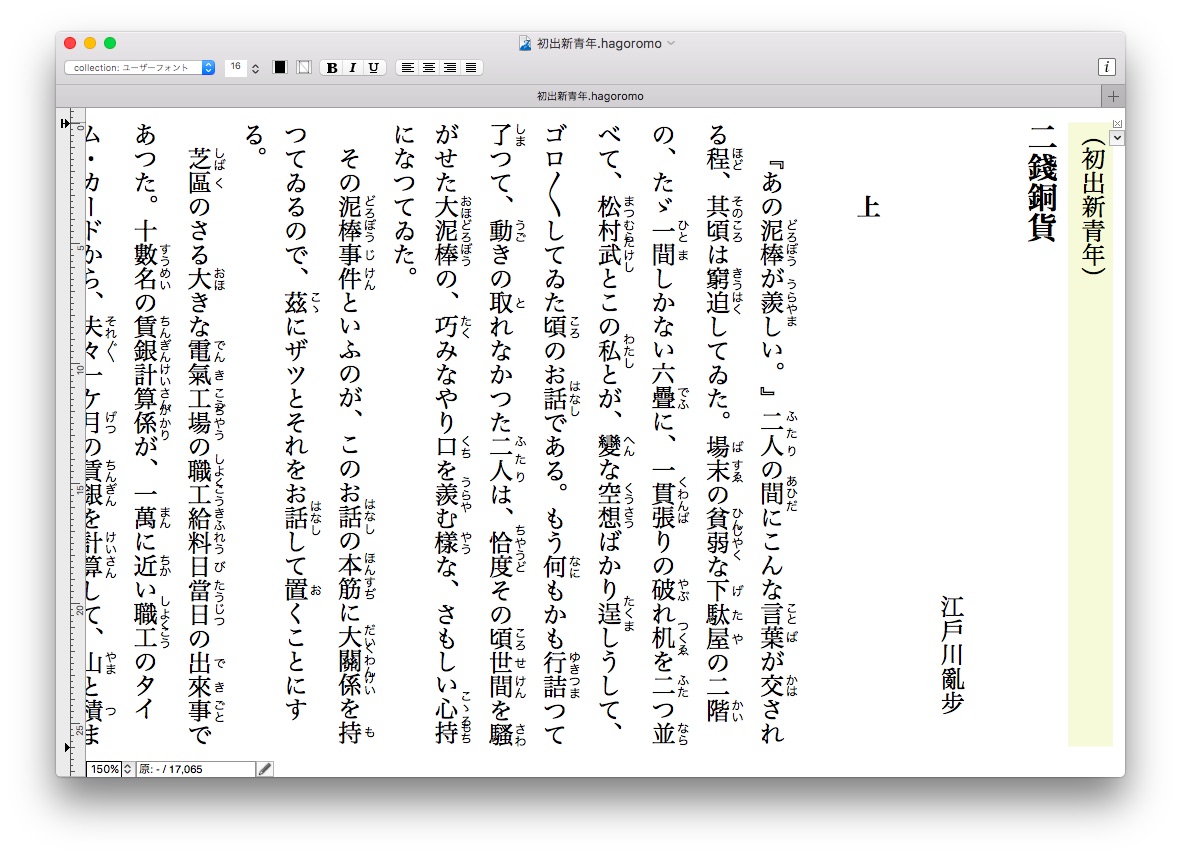Click the highlighted (初出新青年) column
The width and height of the screenshot is (1181, 857).
coord(1091,435)
